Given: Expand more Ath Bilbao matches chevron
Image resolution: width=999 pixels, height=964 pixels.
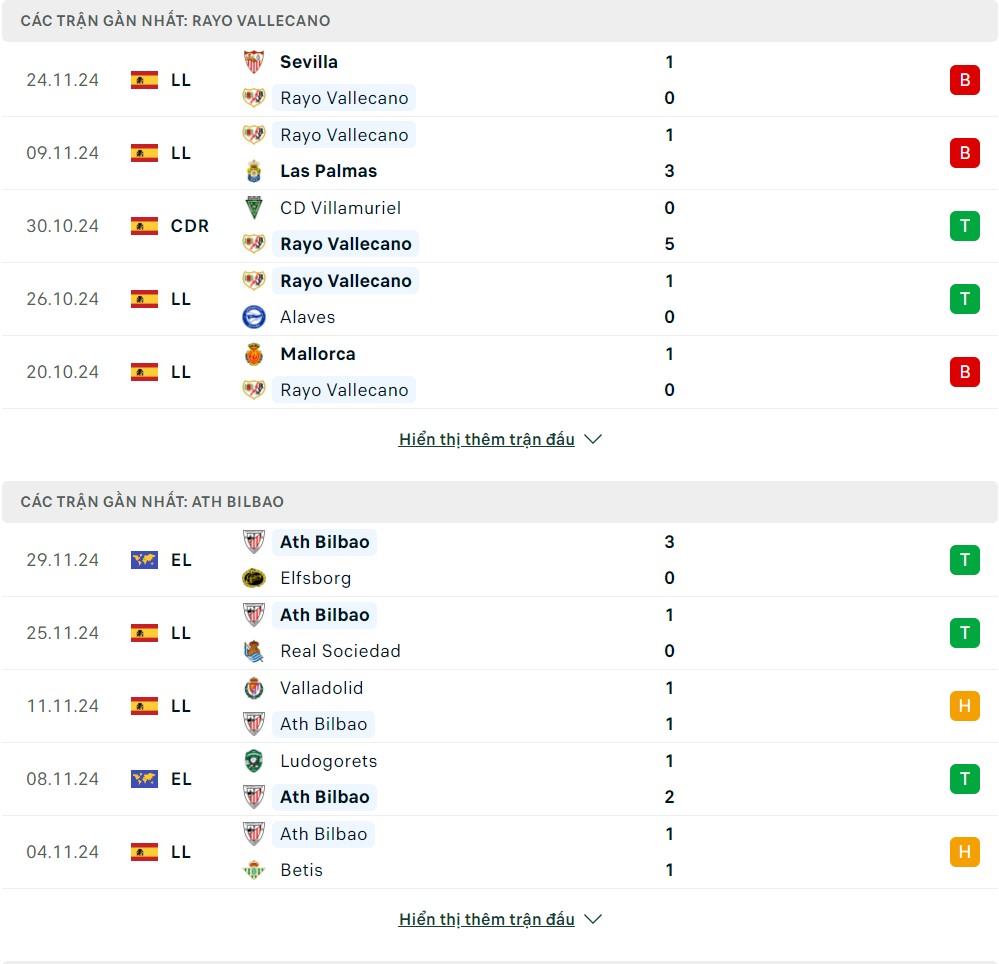Looking at the screenshot, I should (x=593, y=919).
